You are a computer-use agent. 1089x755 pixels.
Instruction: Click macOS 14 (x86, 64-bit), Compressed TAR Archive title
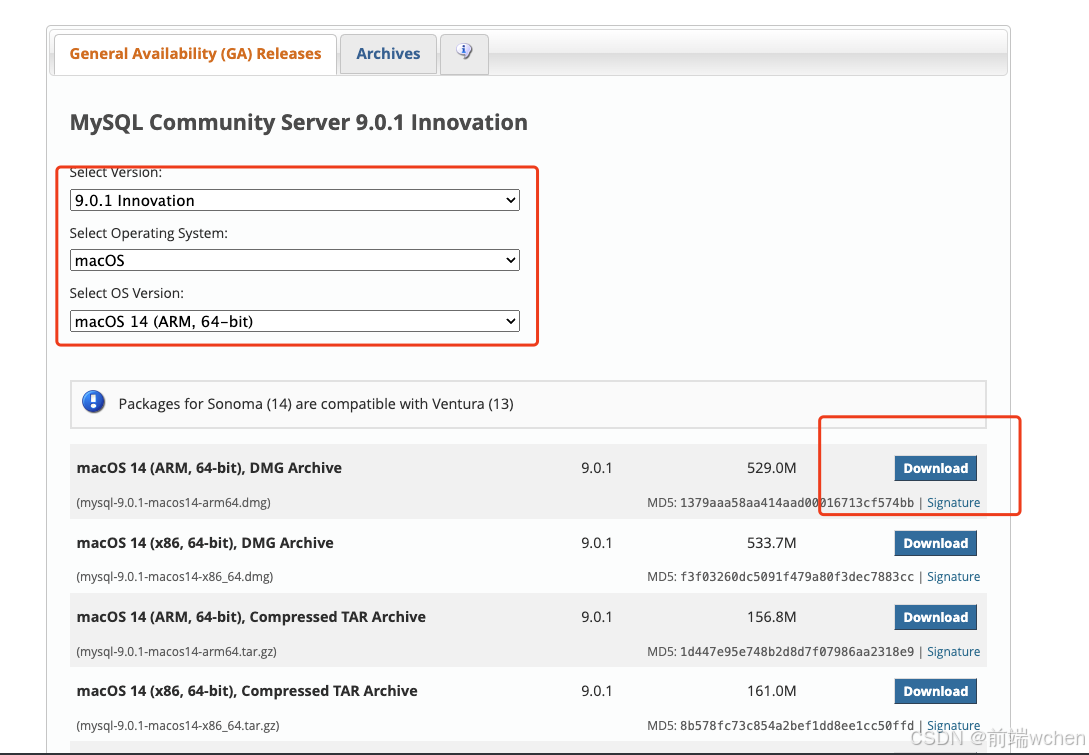coord(247,690)
